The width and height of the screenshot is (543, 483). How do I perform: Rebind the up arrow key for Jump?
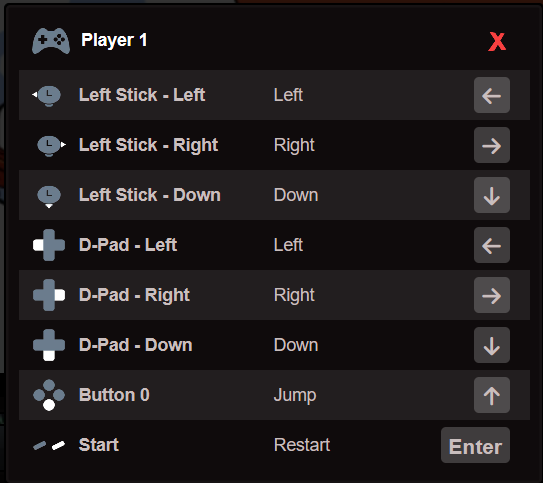click(492, 395)
